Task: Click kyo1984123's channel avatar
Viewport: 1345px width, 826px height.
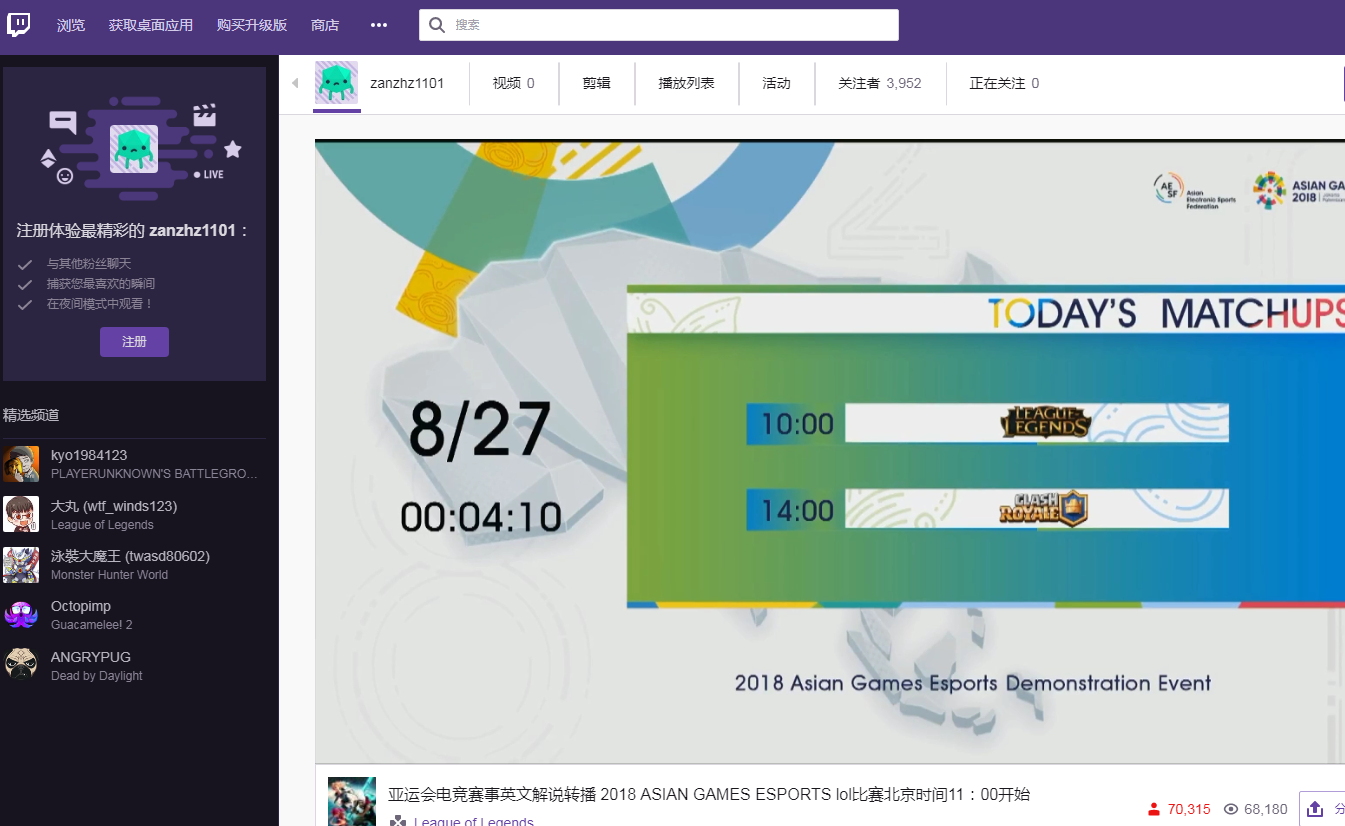Action: coord(21,463)
